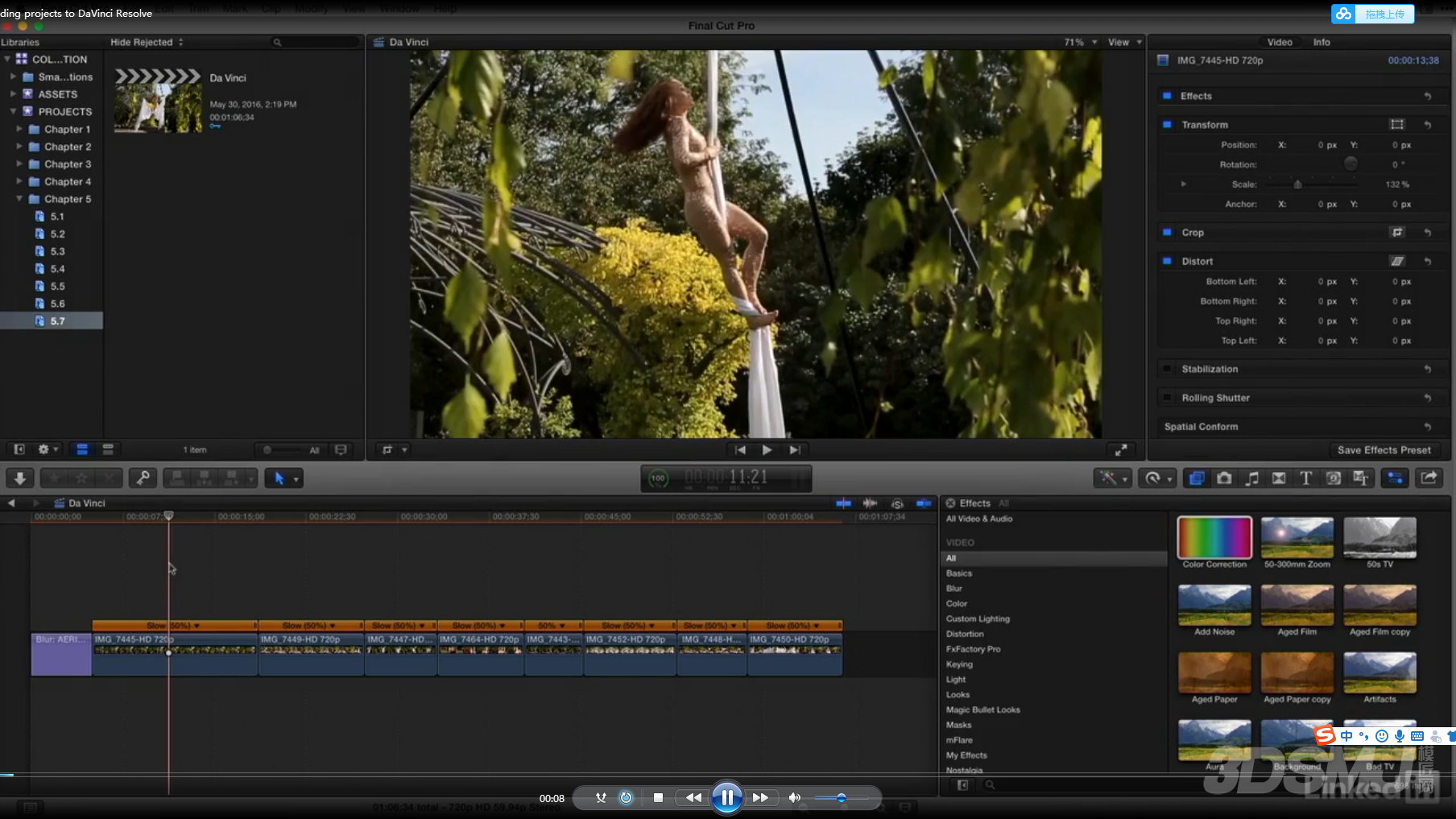Select the Aged Paper effect thumbnail
This screenshot has height=819, width=1456.
[x=1214, y=672]
